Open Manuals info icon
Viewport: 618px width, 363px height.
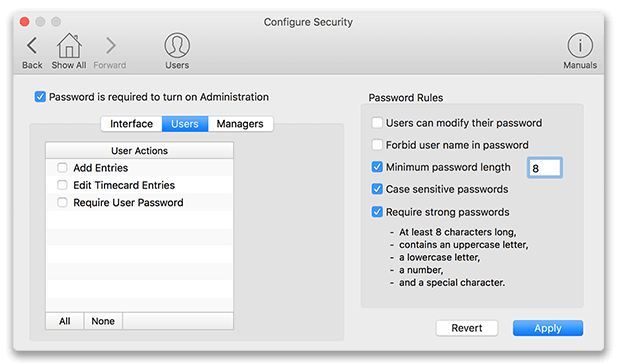tap(580, 45)
